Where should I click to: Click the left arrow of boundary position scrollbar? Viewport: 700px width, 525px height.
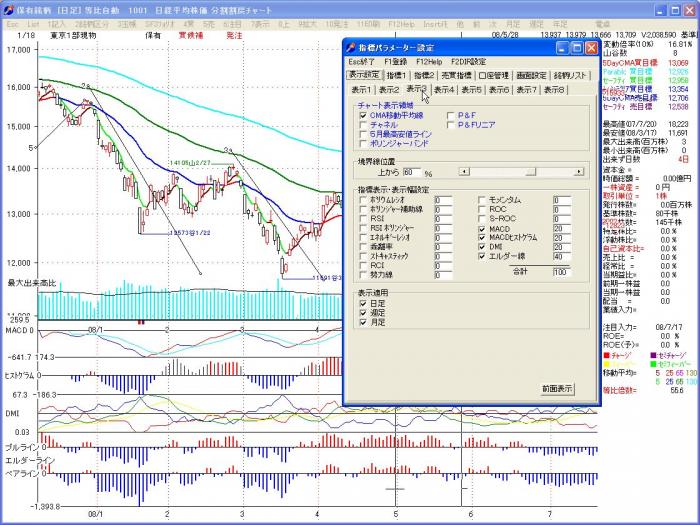tap(464, 171)
